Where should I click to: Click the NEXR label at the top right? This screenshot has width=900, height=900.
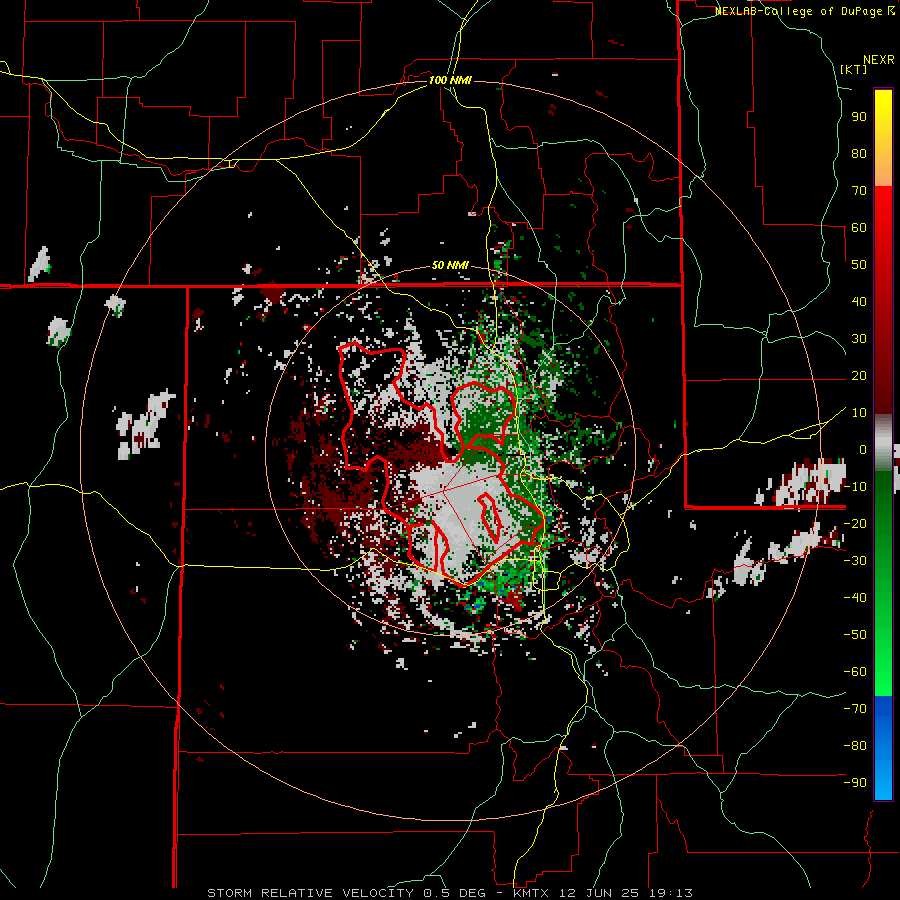[879, 60]
